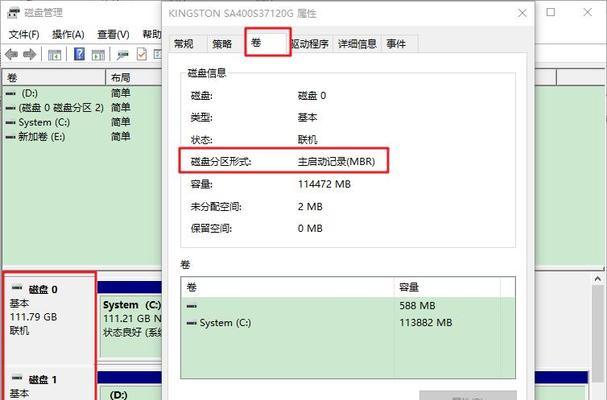
Task: Open the 帮助 menu
Action: coord(152,34)
